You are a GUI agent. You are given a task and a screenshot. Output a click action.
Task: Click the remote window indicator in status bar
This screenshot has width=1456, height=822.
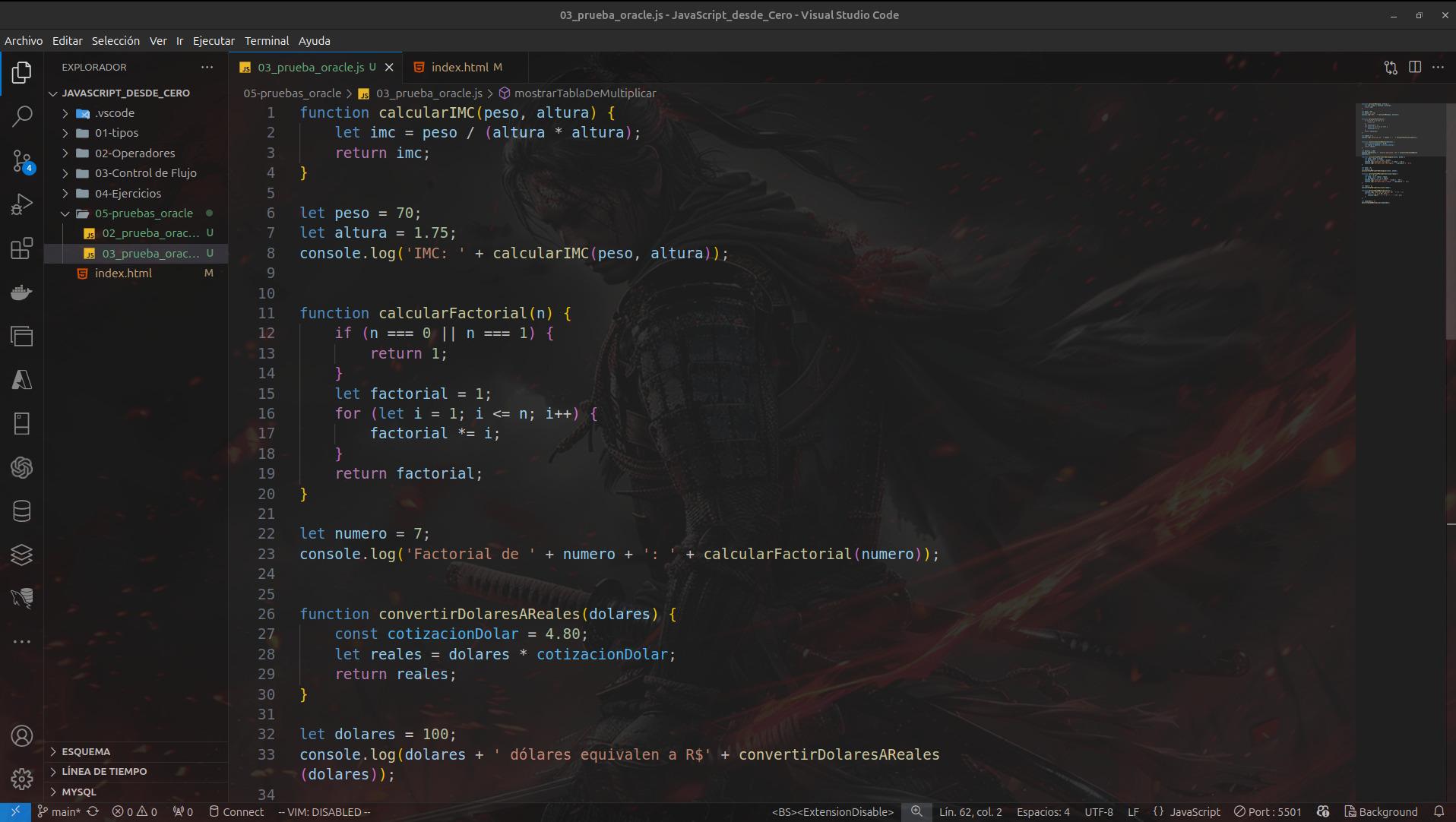click(15, 811)
